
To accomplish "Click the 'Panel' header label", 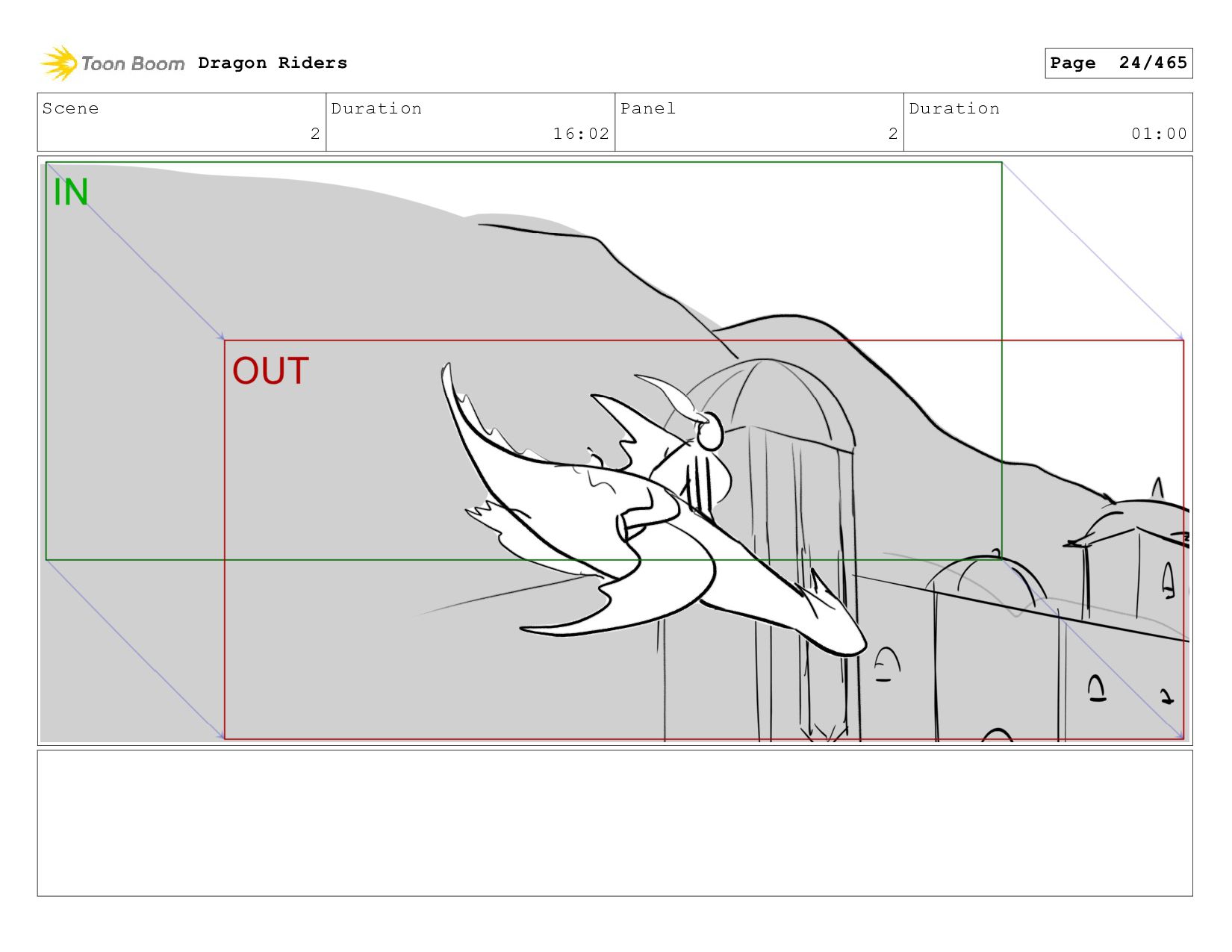I will point(648,108).
